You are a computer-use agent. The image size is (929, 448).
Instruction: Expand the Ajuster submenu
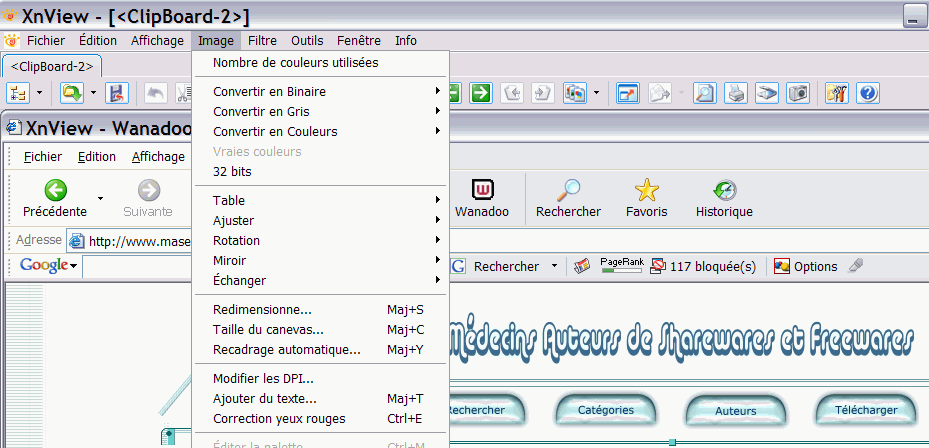[x=321, y=220]
